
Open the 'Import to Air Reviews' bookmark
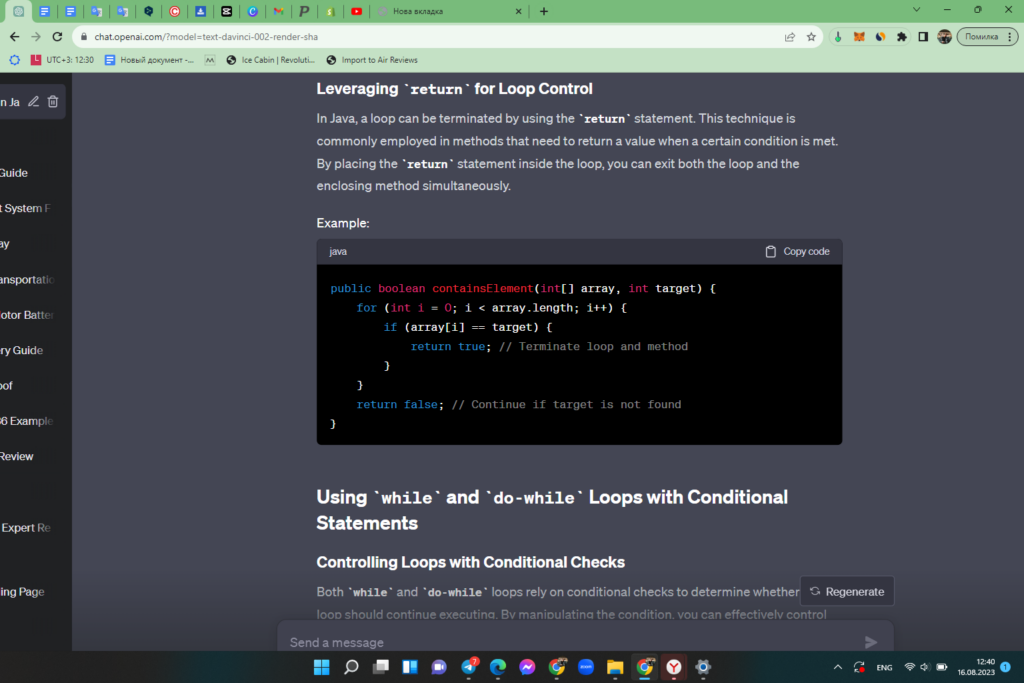tap(372, 60)
